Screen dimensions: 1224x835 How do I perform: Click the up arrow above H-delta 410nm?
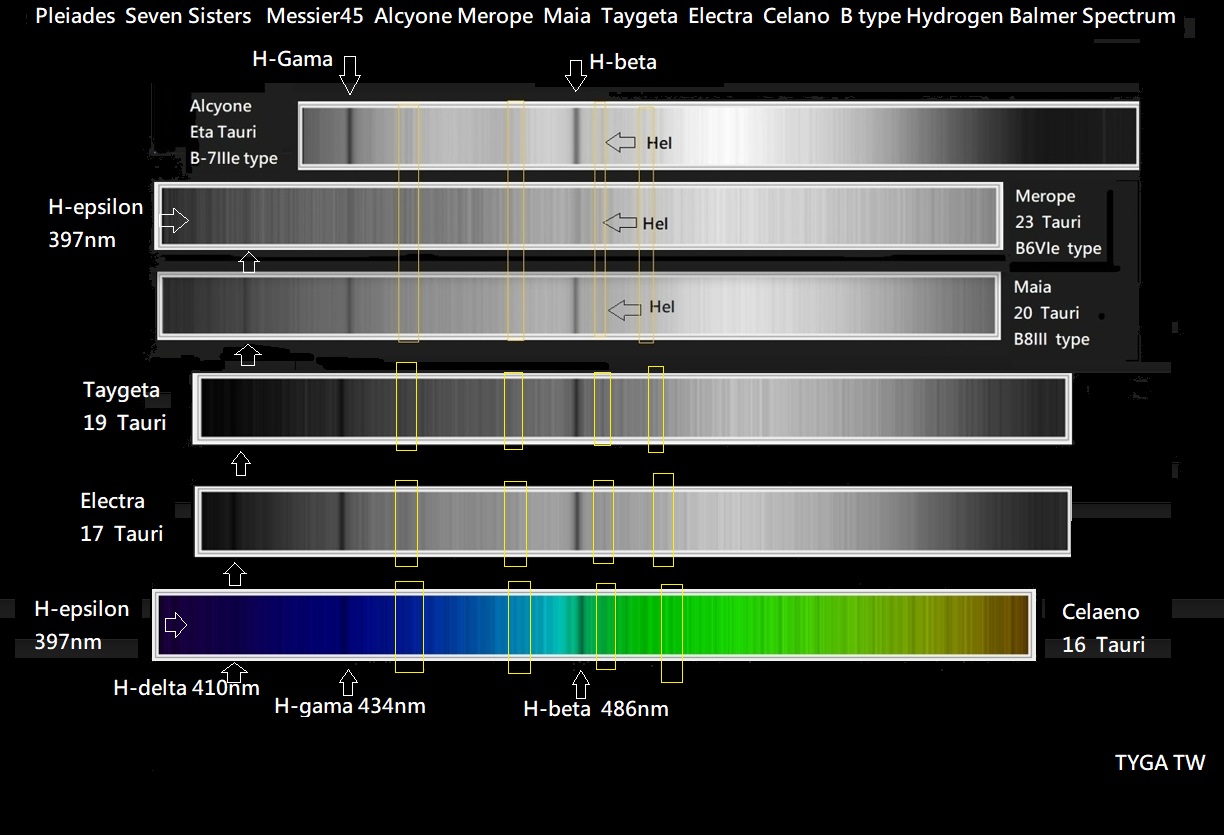click(x=235, y=671)
